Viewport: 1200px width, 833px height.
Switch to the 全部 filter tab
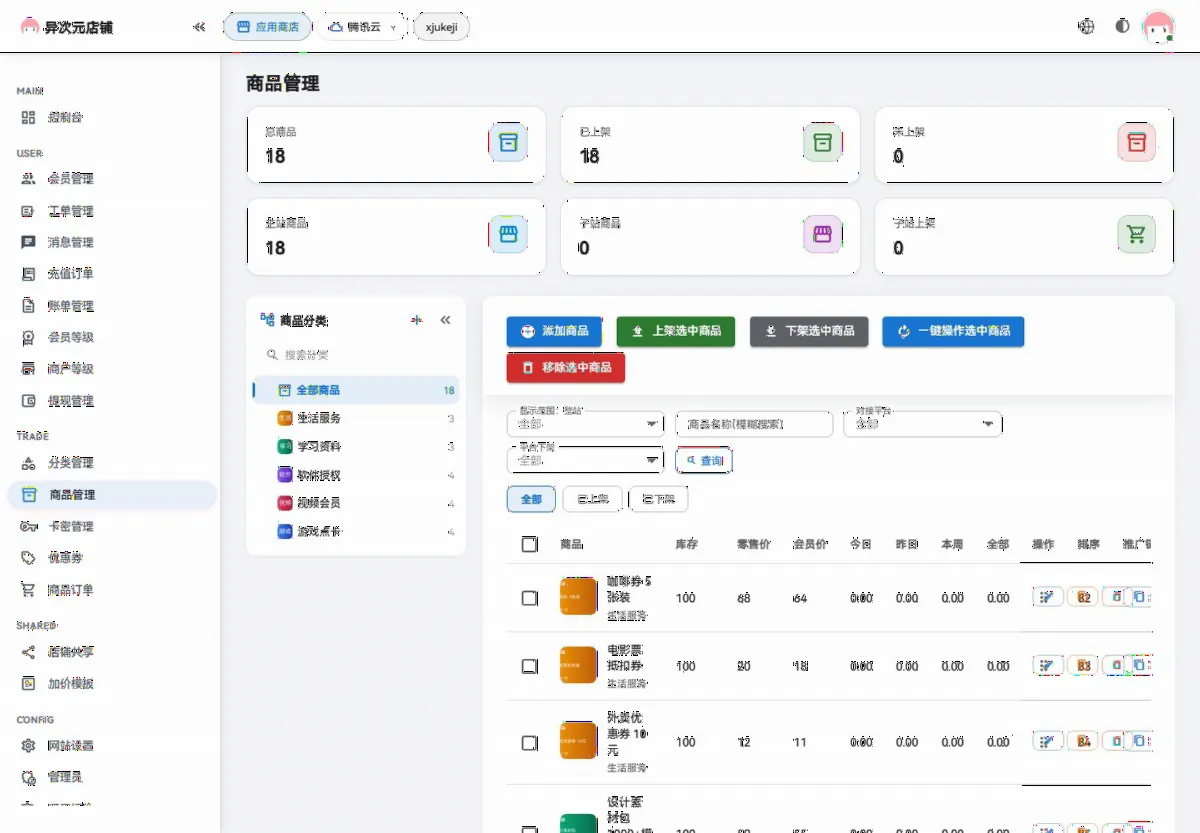click(532, 499)
